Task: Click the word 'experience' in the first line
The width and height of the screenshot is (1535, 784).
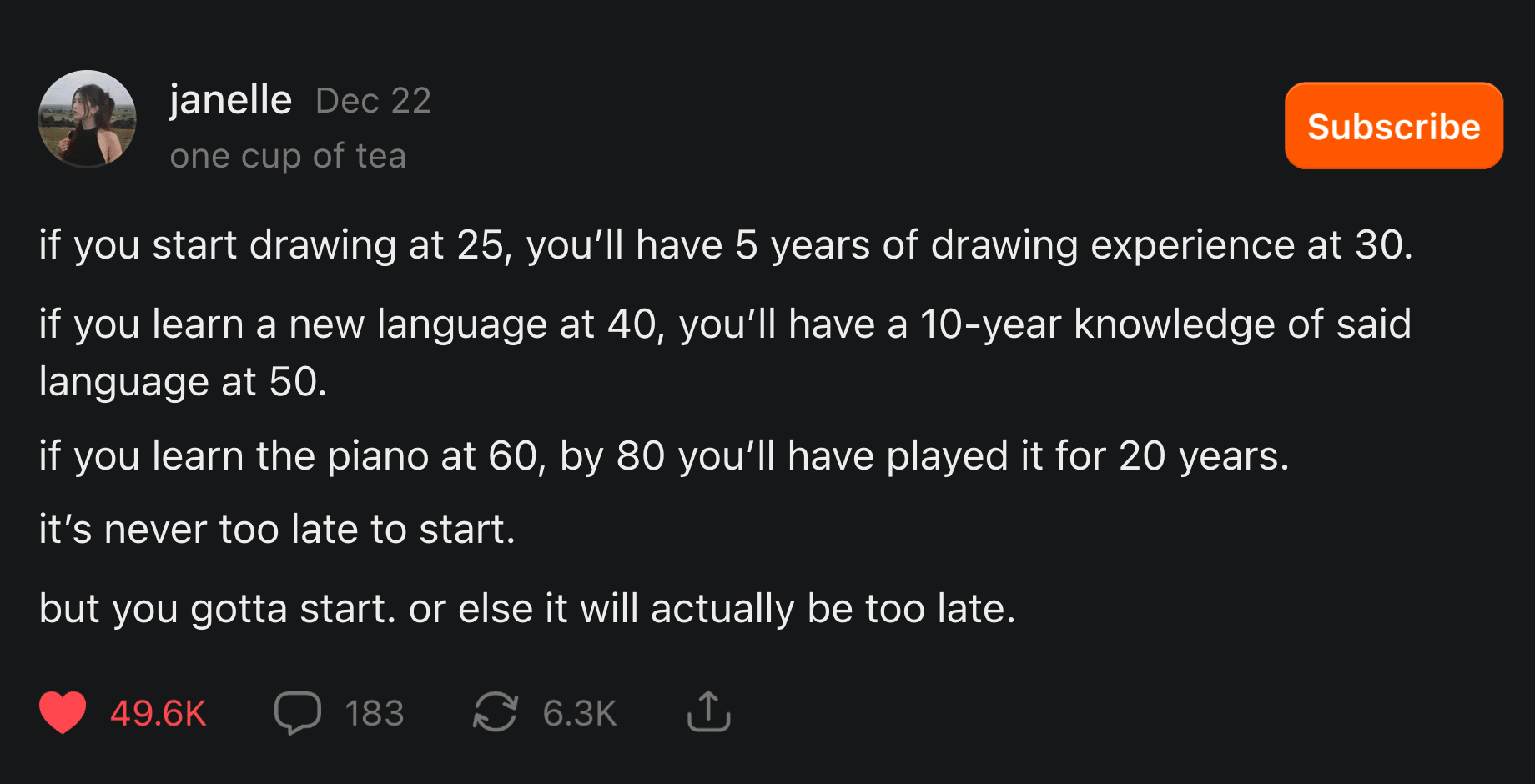Action: coord(1192,245)
